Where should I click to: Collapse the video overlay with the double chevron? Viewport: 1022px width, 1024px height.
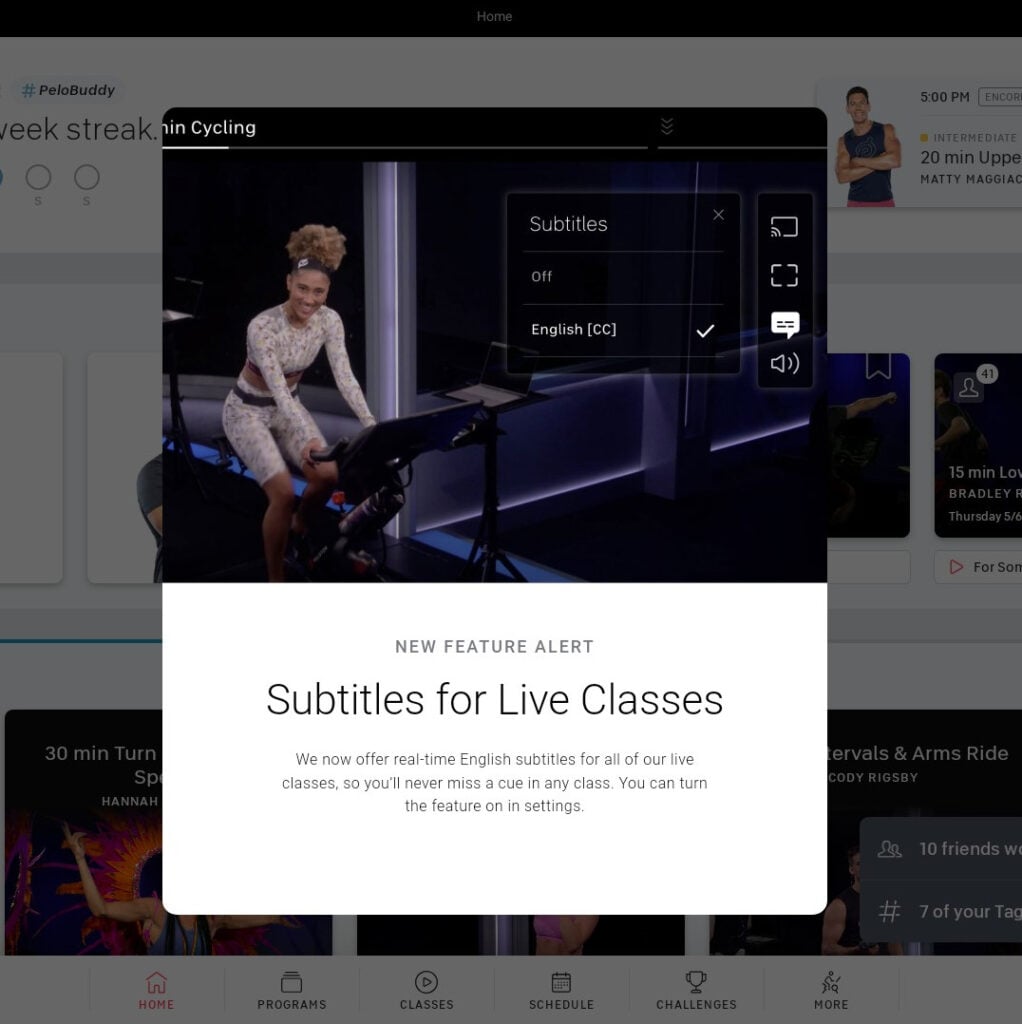pos(666,126)
